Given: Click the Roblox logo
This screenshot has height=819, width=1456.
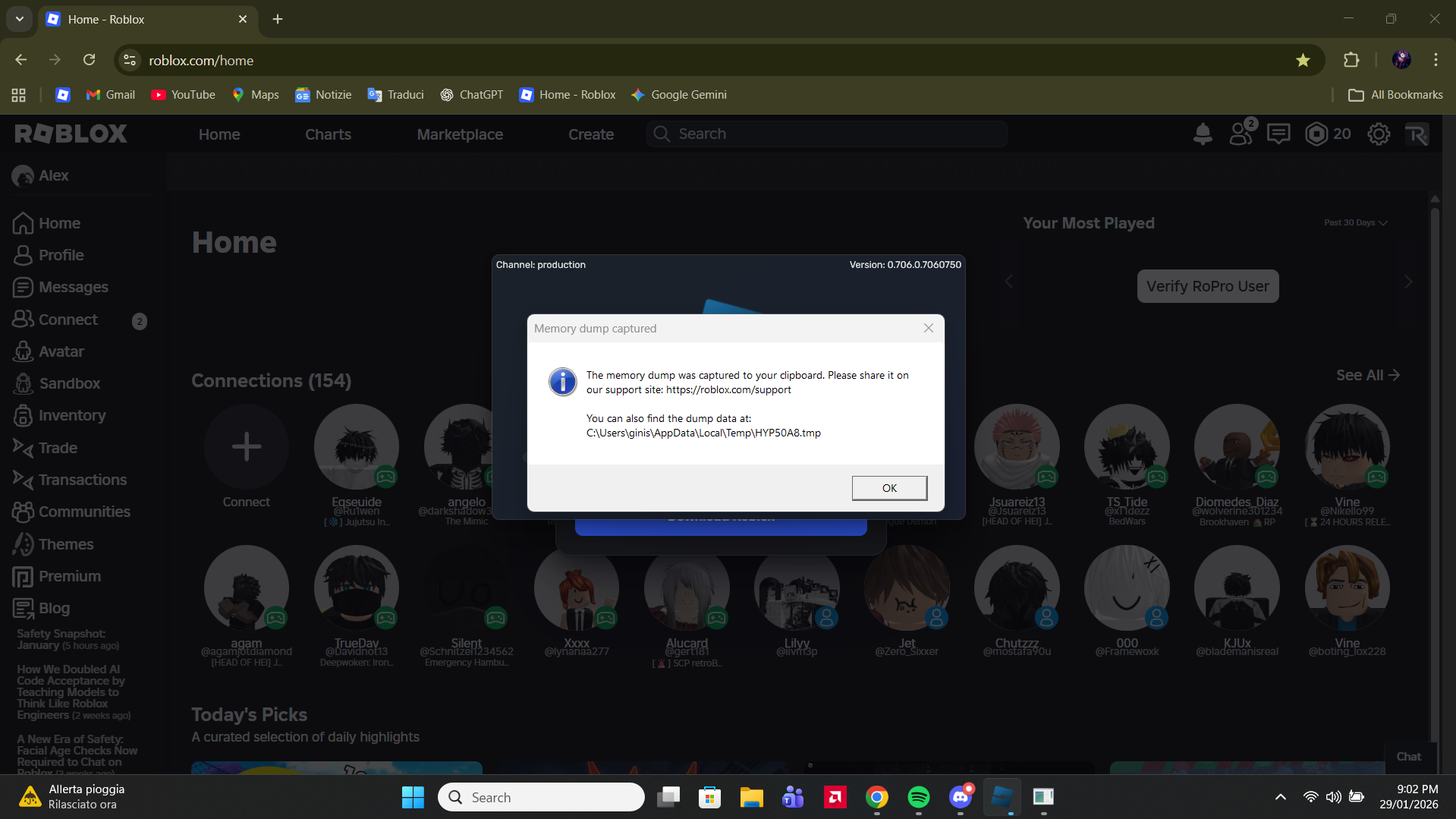Looking at the screenshot, I should pyautogui.click(x=71, y=134).
